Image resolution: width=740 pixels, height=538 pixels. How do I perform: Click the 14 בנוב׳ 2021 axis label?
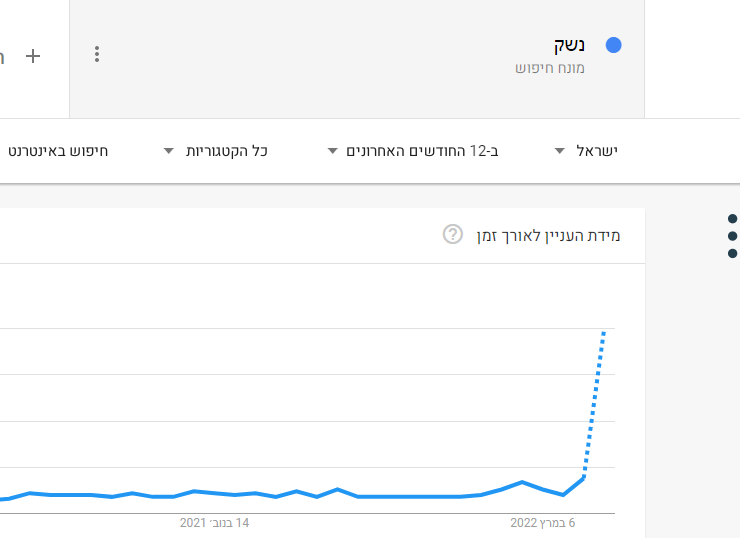pos(214,522)
